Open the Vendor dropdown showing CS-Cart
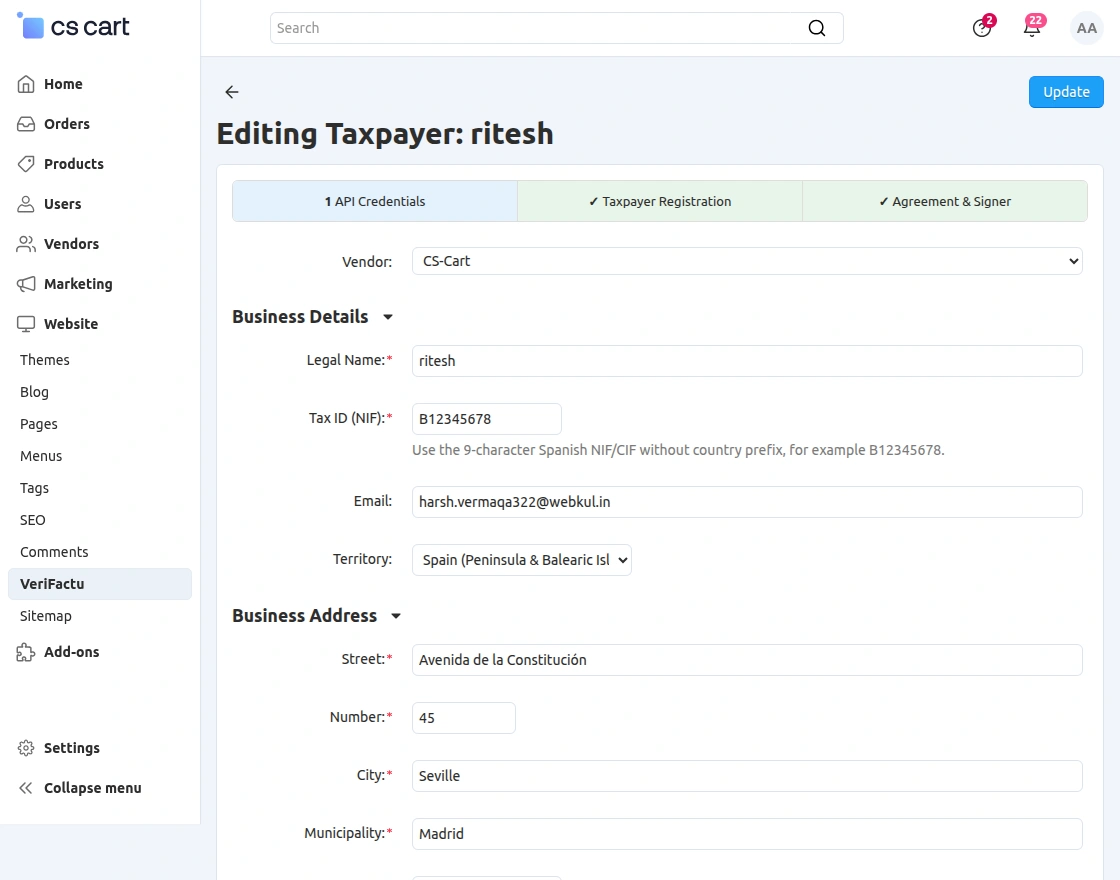Viewport: 1120px width, 880px height. click(747, 261)
